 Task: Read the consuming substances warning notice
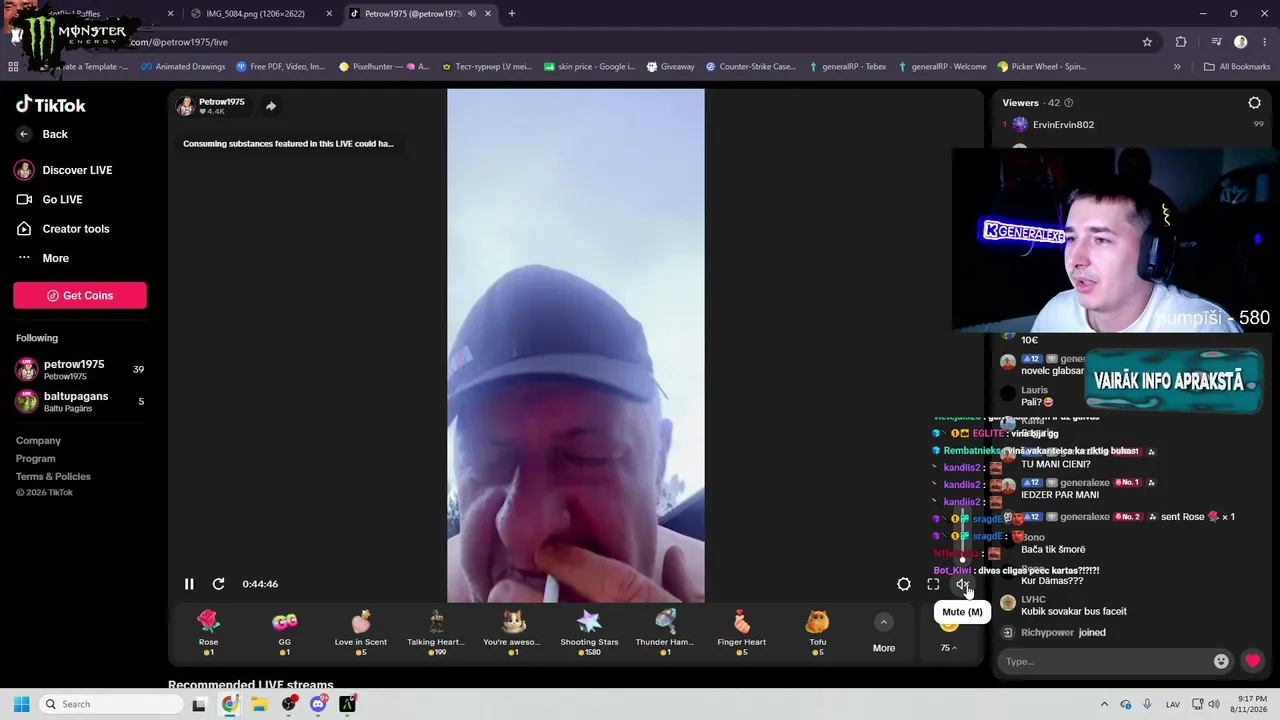(x=288, y=144)
